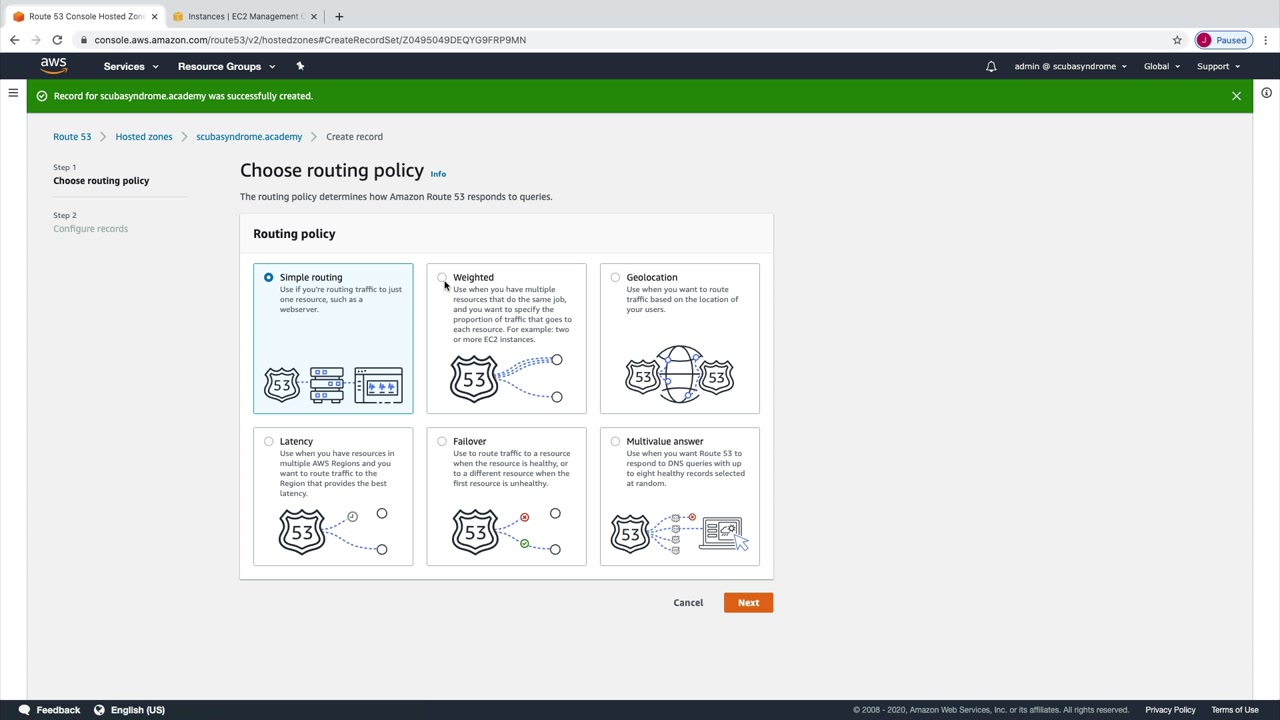Open scubasyndrome.academy breadcrumb link
Viewport: 1280px width, 720px height.
249,136
